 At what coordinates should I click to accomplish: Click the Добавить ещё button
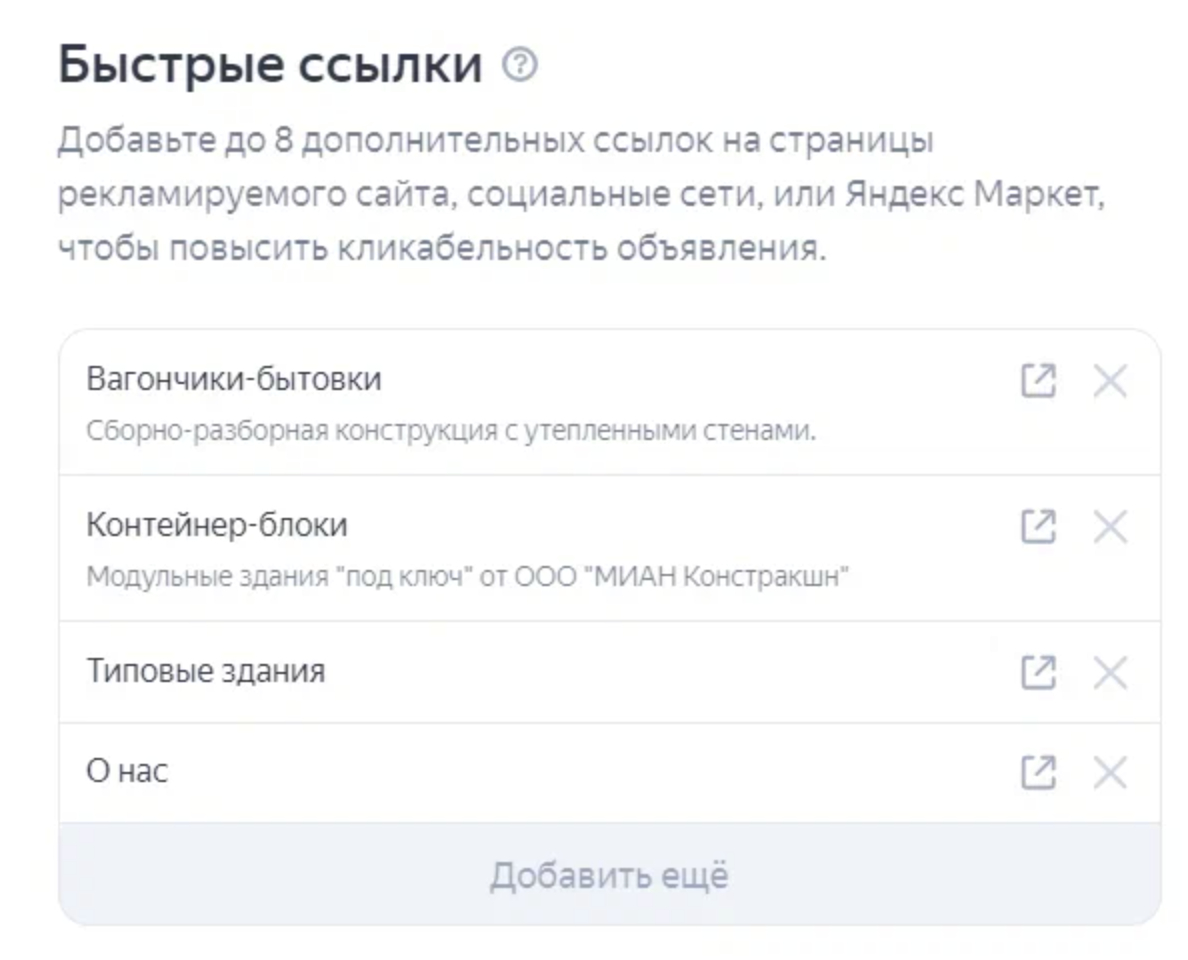tap(609, 875)
